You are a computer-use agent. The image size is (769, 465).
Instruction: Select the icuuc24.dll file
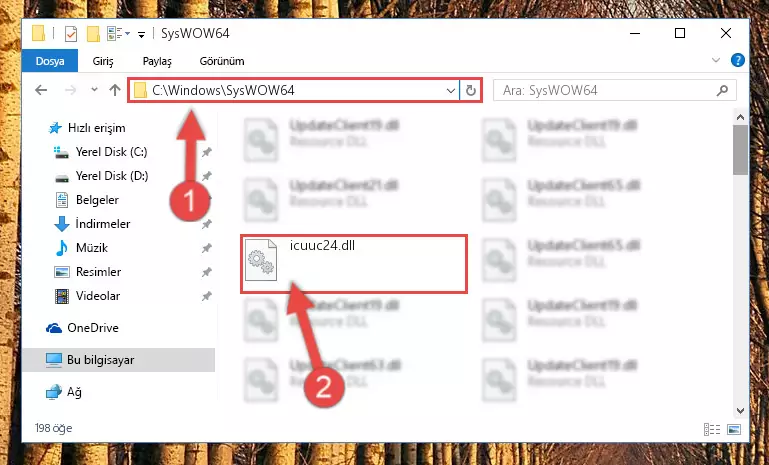pyautogui.click(x=354, y=264)
